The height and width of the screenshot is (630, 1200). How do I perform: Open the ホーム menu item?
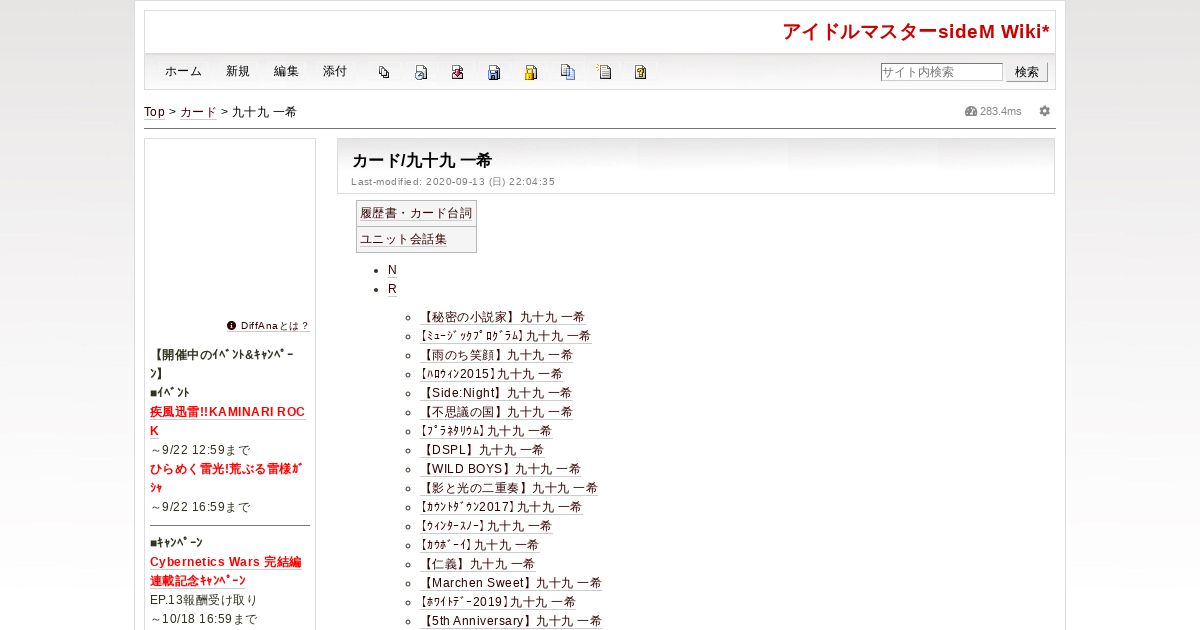pyautogui.click(x=183, y=72)
